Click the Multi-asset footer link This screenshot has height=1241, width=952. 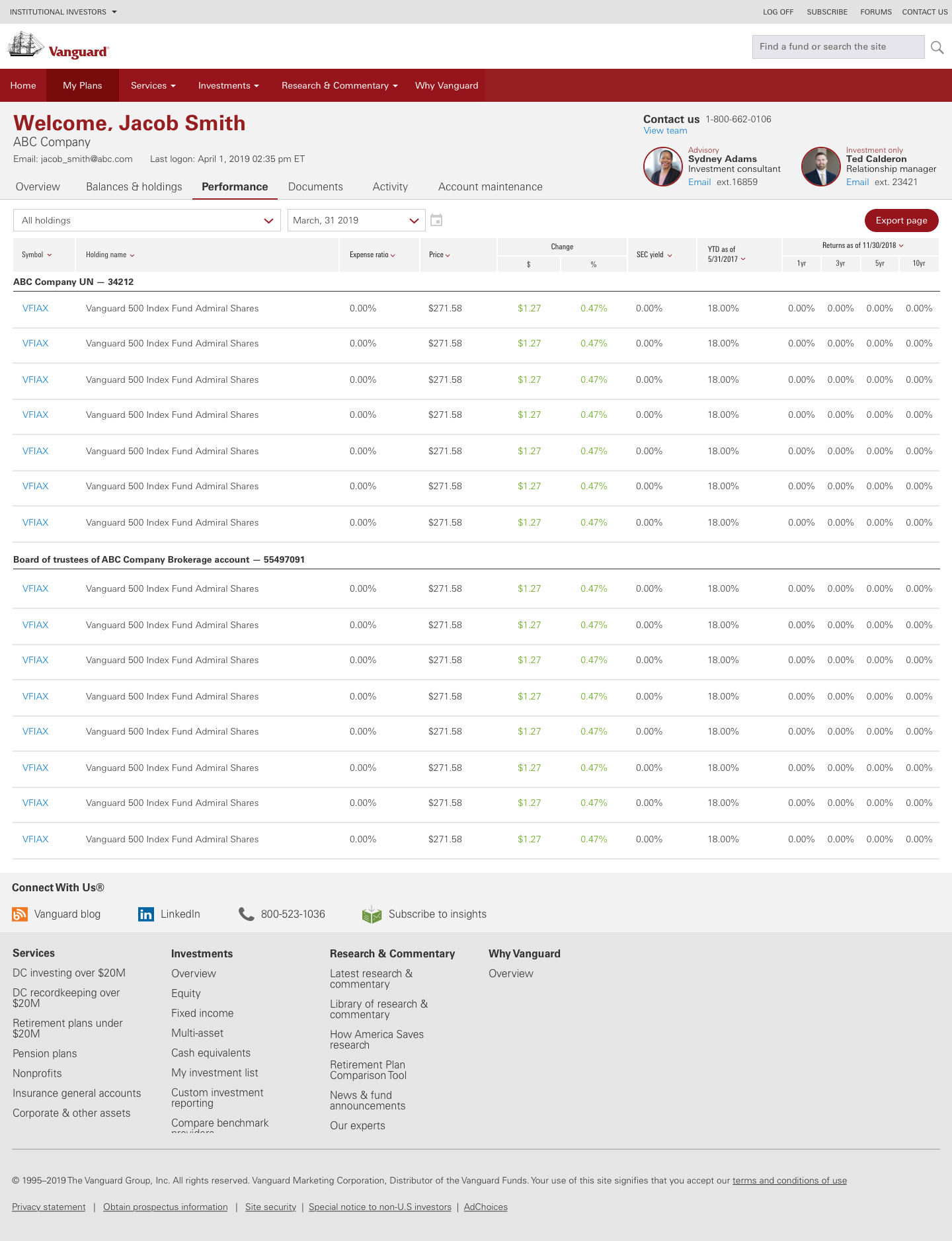pos(197,1033)
